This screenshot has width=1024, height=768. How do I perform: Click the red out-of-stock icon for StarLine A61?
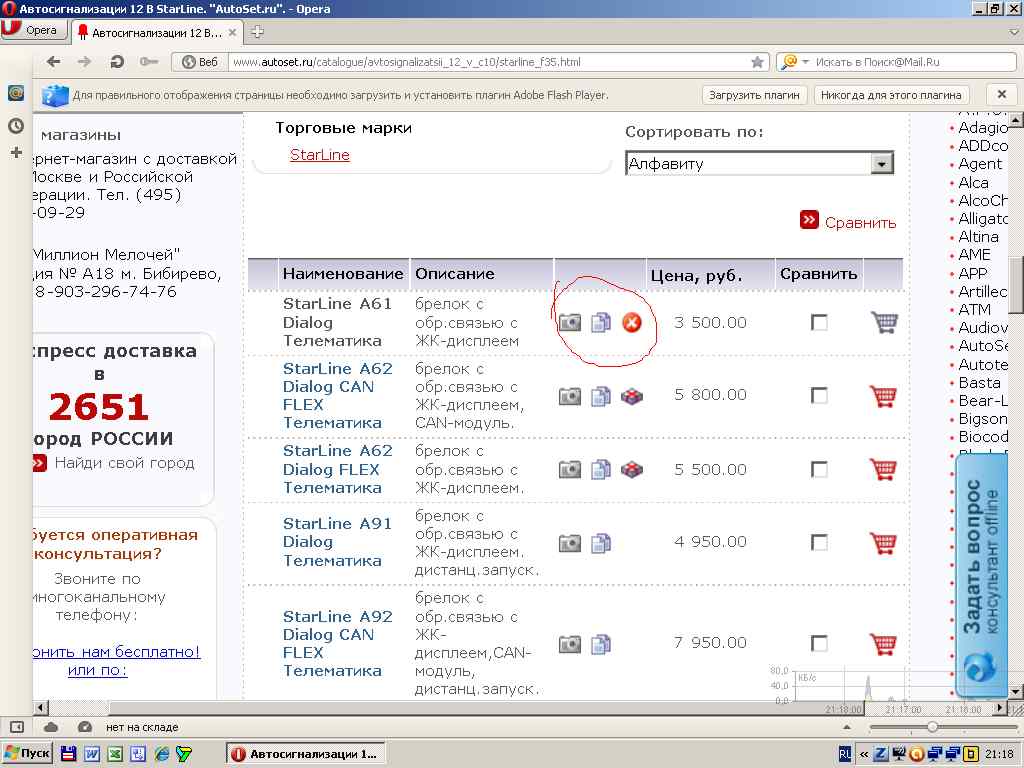coord(632,322)
